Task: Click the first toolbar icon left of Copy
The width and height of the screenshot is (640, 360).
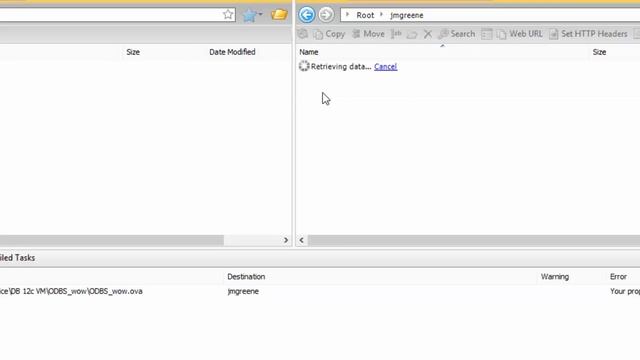Action: pos(302,34)
